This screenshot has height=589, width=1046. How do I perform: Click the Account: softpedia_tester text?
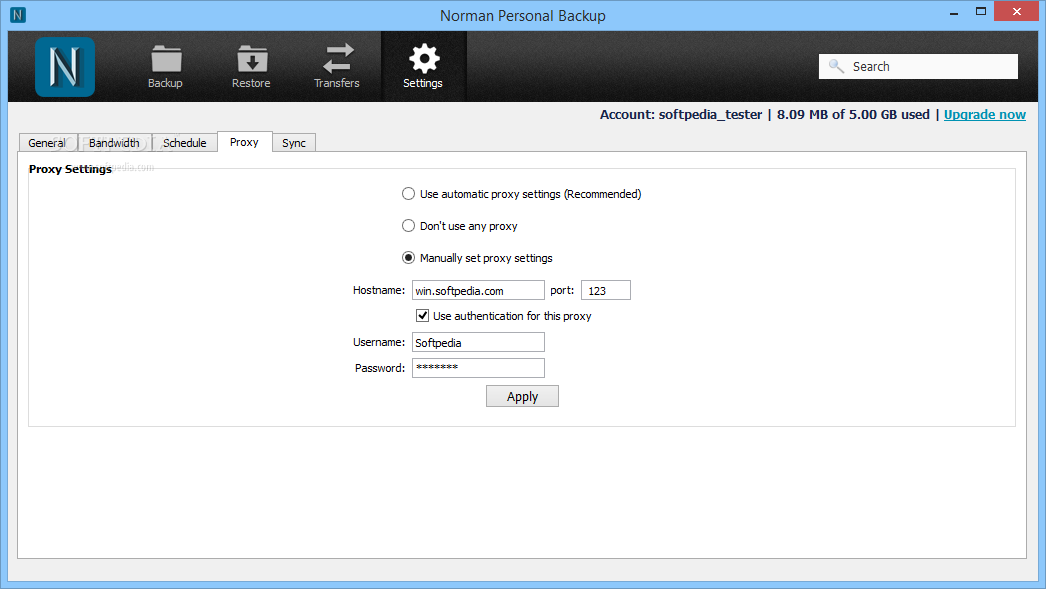pyautogui.click(x=681, y=115)
